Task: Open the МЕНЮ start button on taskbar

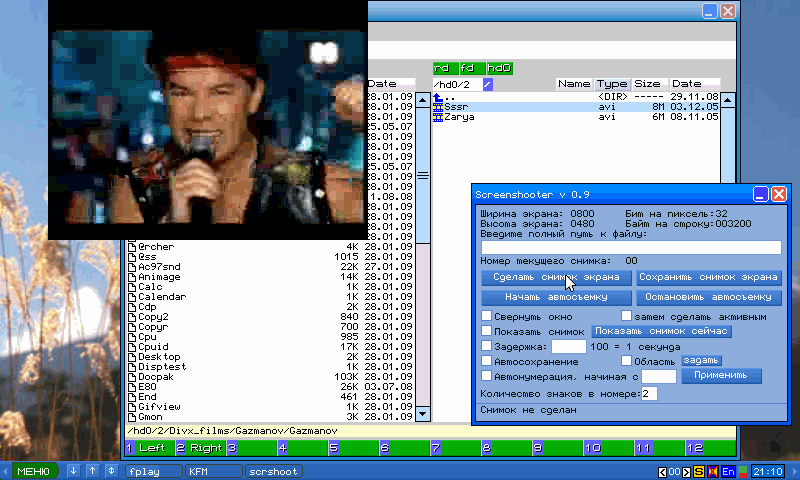Action: tap(33, 471)
